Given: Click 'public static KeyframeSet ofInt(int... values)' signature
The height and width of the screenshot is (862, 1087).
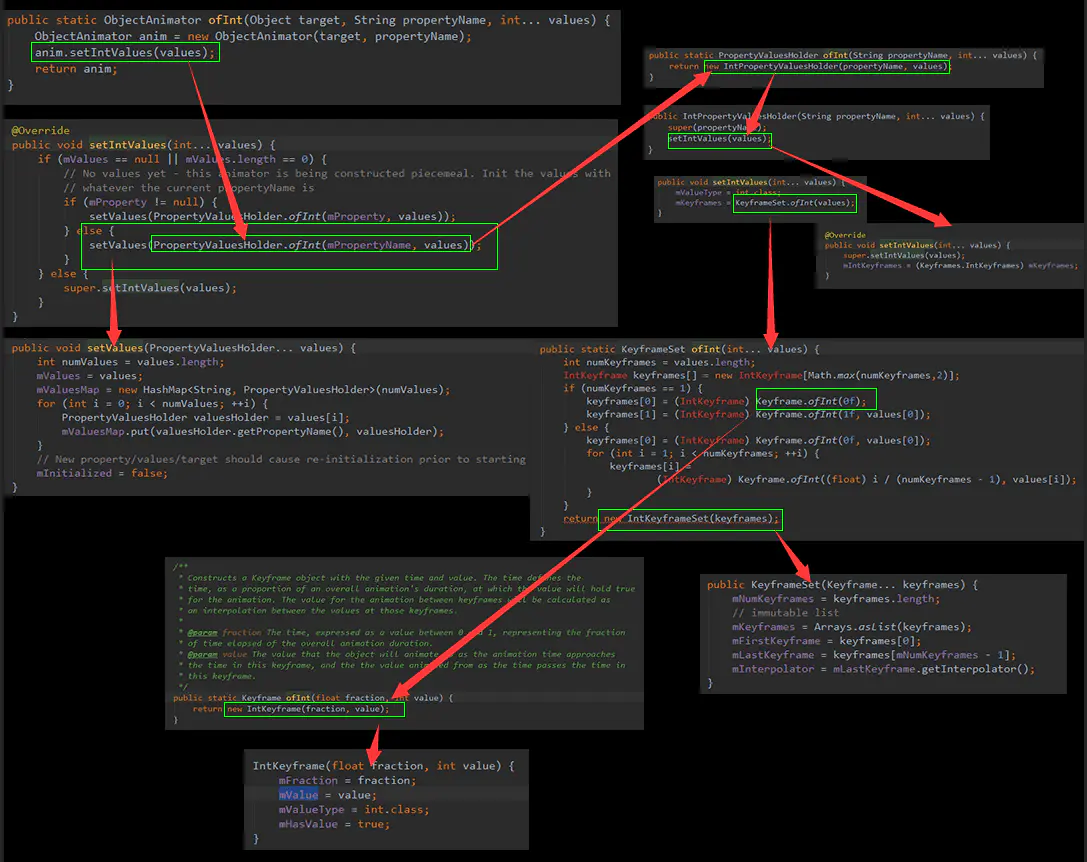Looking at the screenshot, I should (x=679, y=350).
